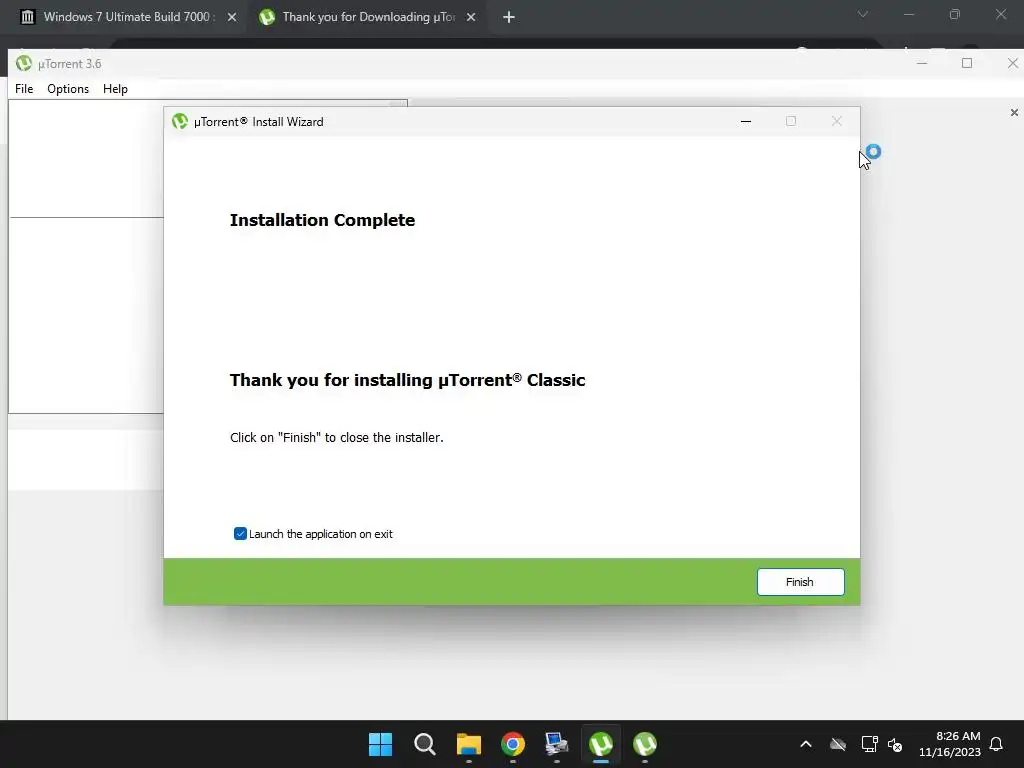Click the muted volume tray icon
Screen dimensions: 1024x768
pyautogui.click(x=895, y=744)
